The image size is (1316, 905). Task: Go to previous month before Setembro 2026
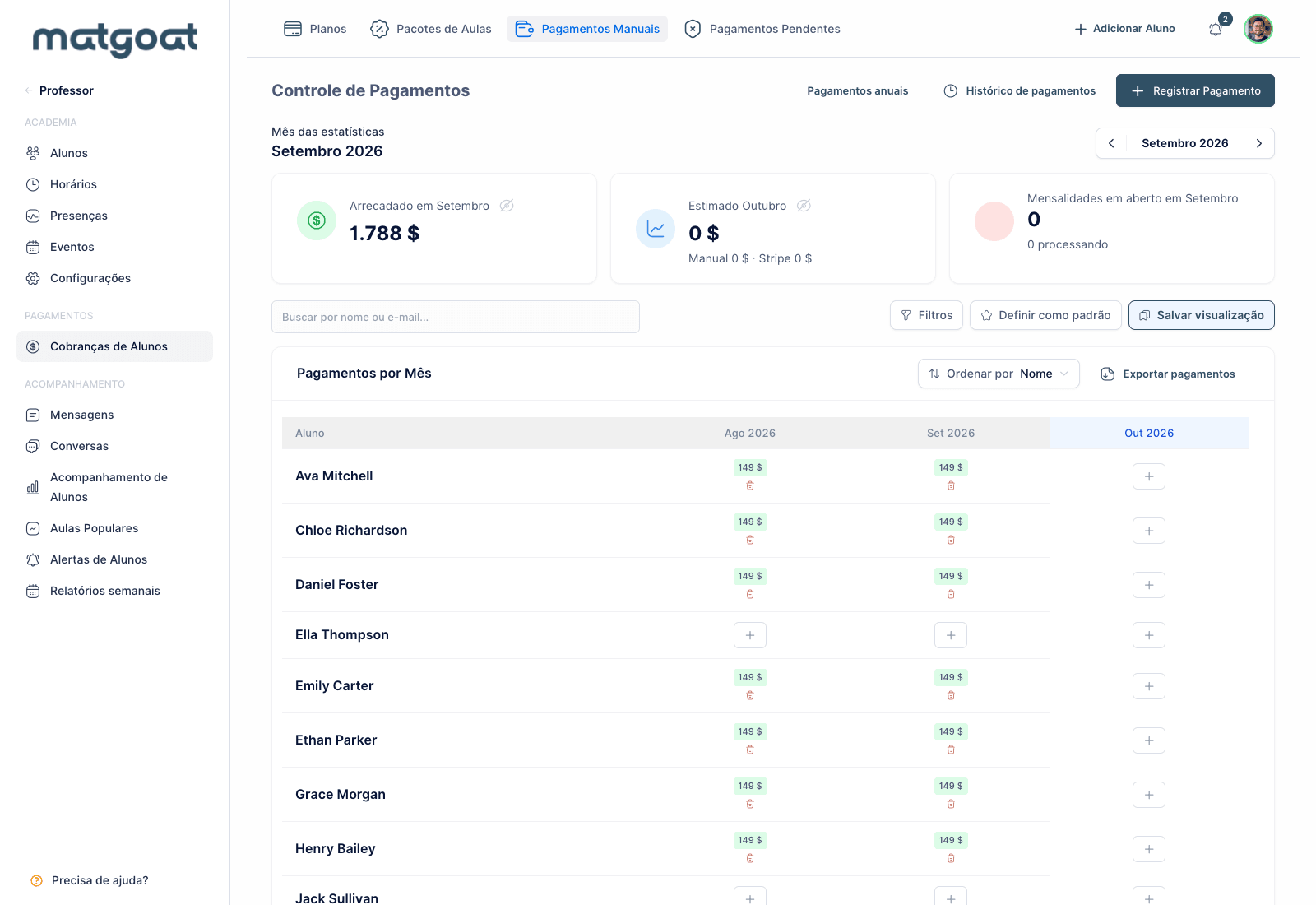pyautogui.click(x=1111, y=143)
